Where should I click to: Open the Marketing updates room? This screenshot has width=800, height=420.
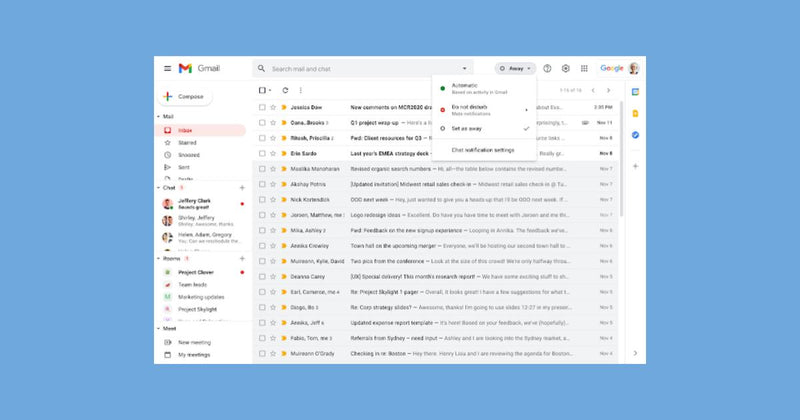click(x=200, y=297)
